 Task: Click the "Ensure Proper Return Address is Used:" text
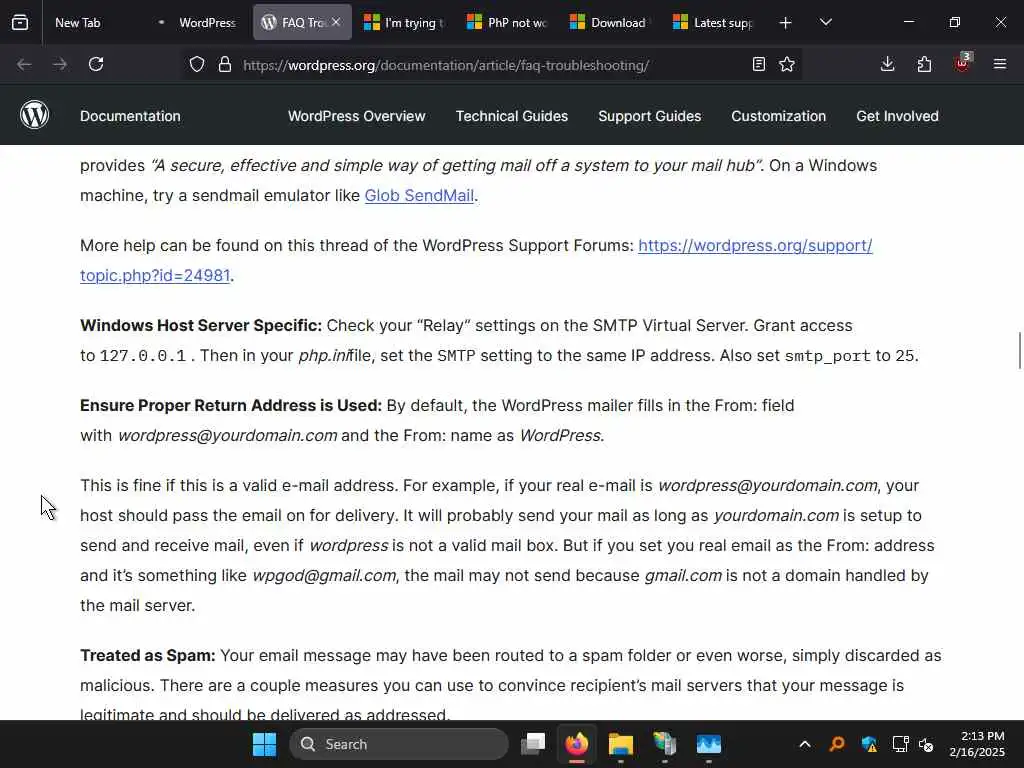(x=231, y=406)
